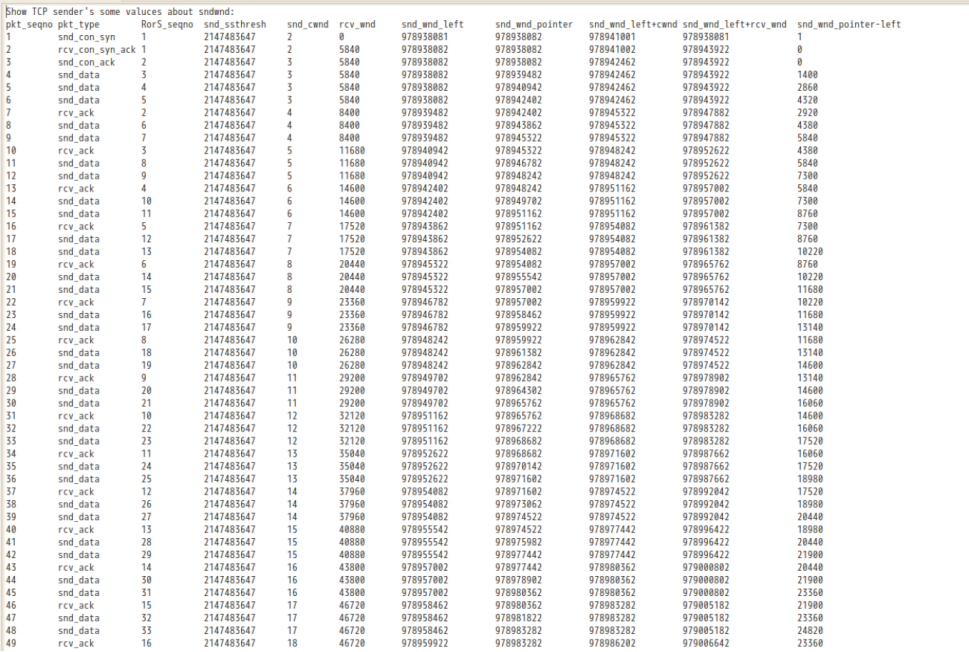Click the 24820 value in row 48
Viewport: 969px width, 652px height.
tap(811, 630)
